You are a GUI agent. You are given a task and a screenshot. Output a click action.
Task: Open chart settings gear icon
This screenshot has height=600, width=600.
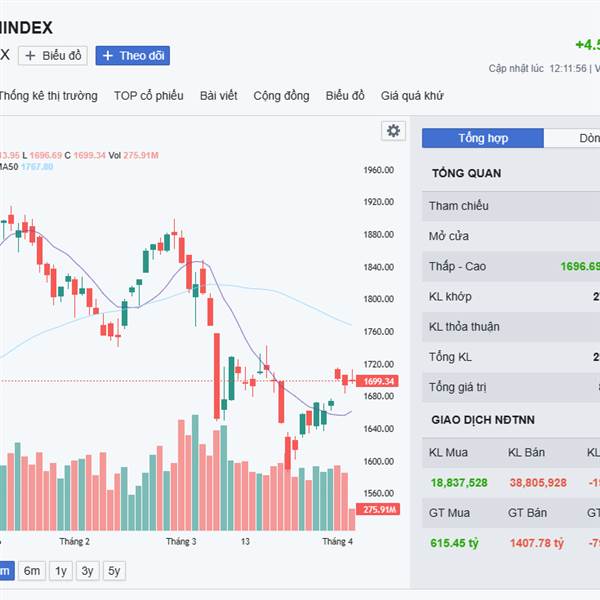point(393,131)
